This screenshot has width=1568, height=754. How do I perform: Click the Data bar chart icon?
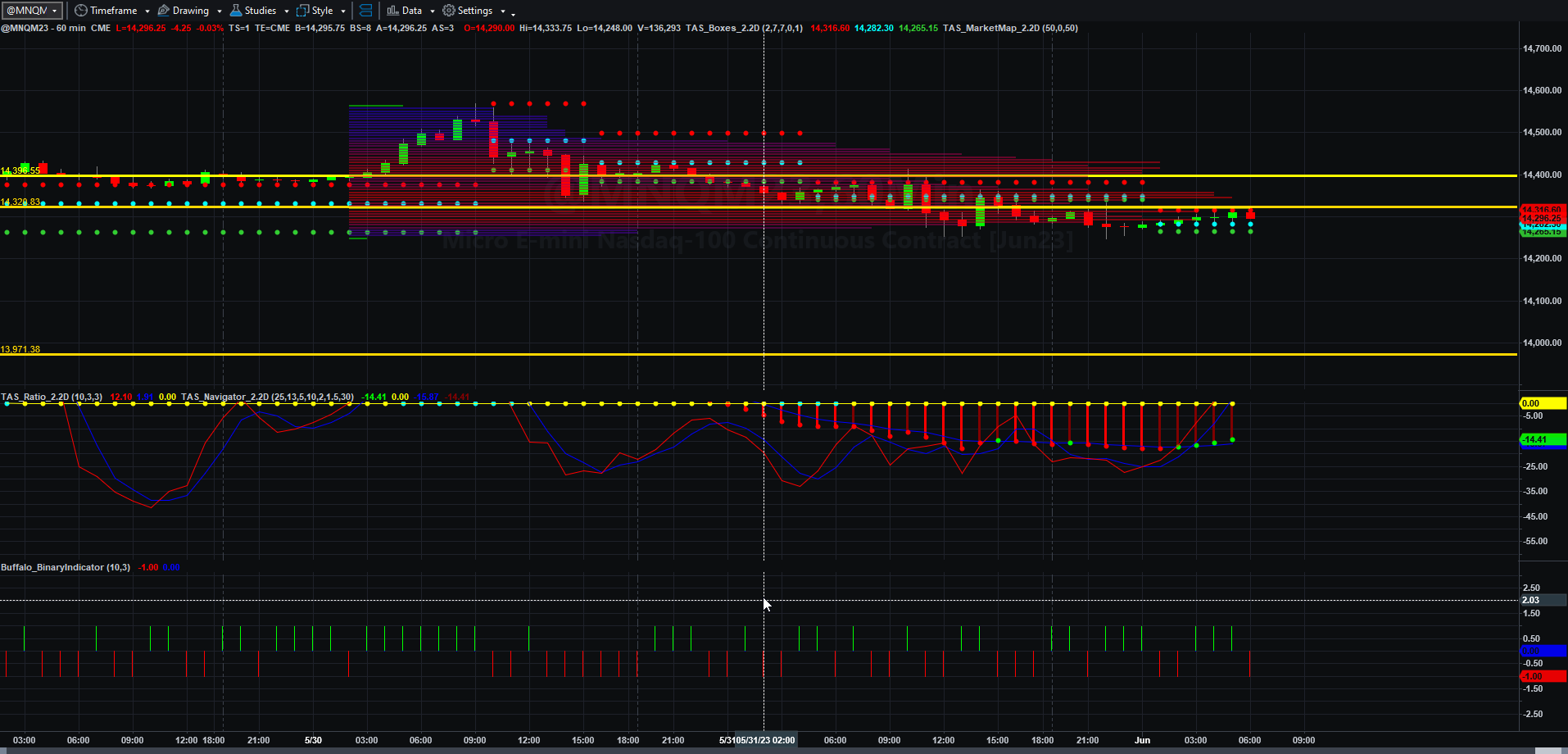point(392,11)
